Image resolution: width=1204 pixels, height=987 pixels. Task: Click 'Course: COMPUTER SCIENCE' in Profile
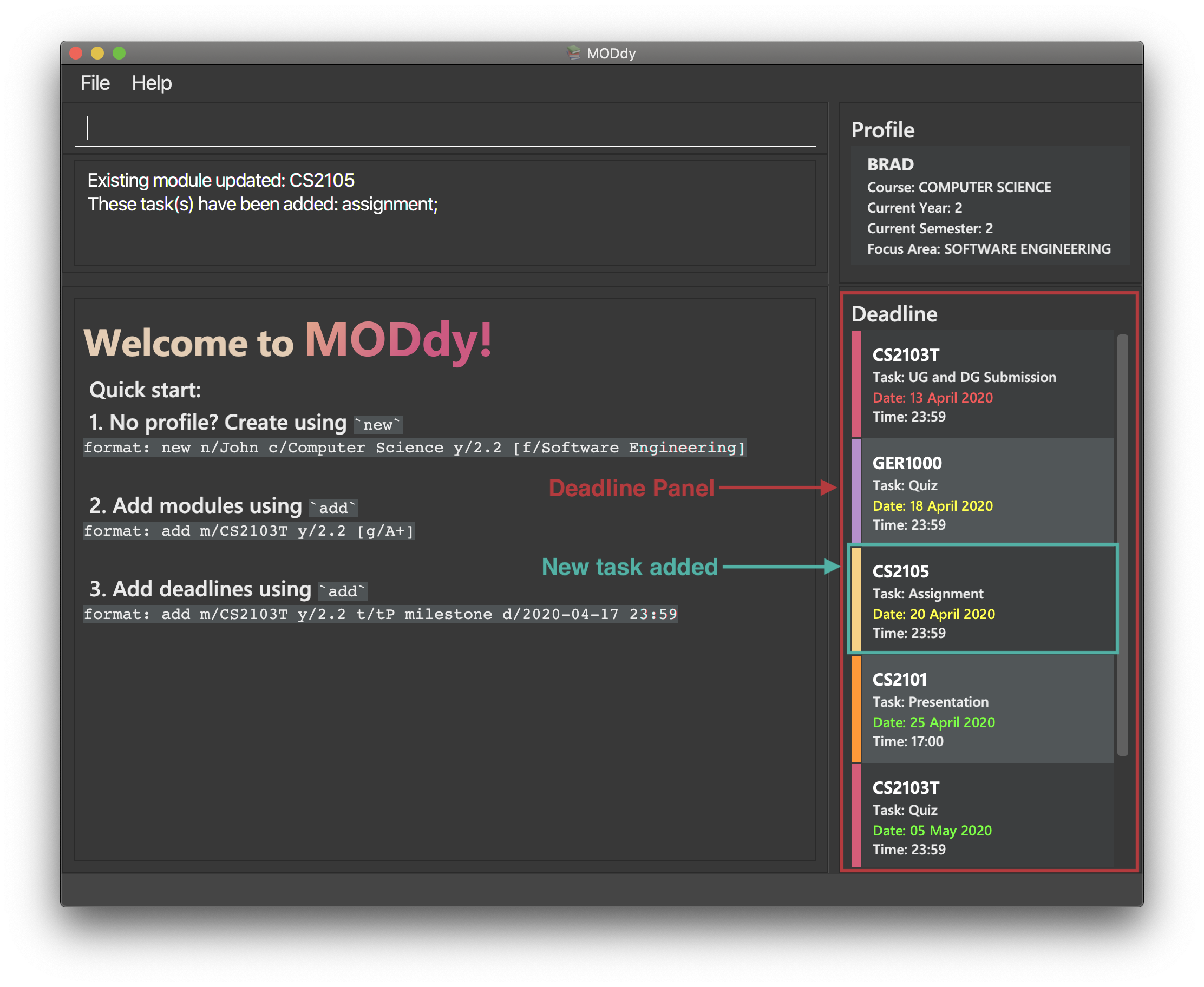[959, 187]
